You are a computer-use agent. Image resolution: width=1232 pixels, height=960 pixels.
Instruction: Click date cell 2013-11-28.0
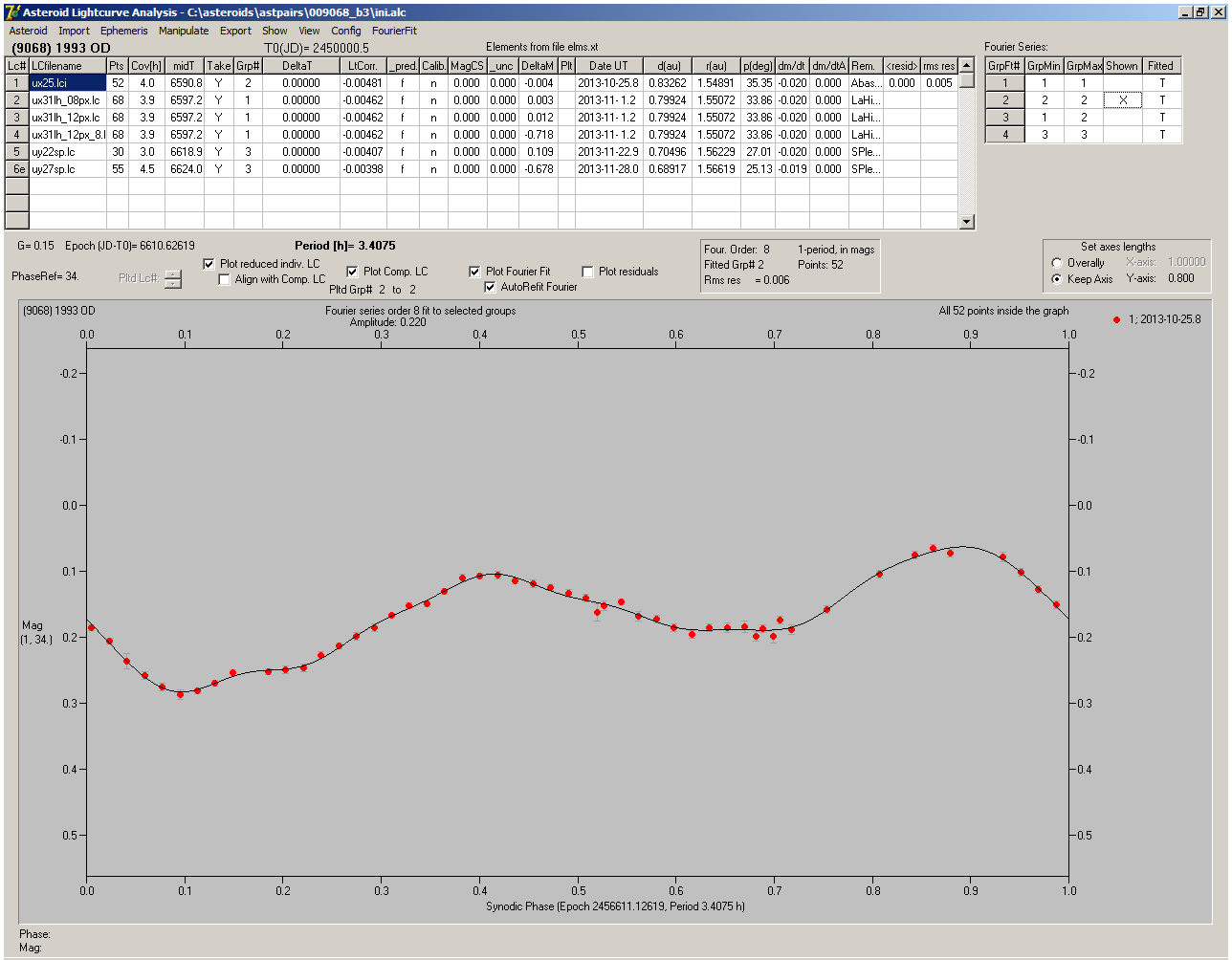(x=608, y=169)
